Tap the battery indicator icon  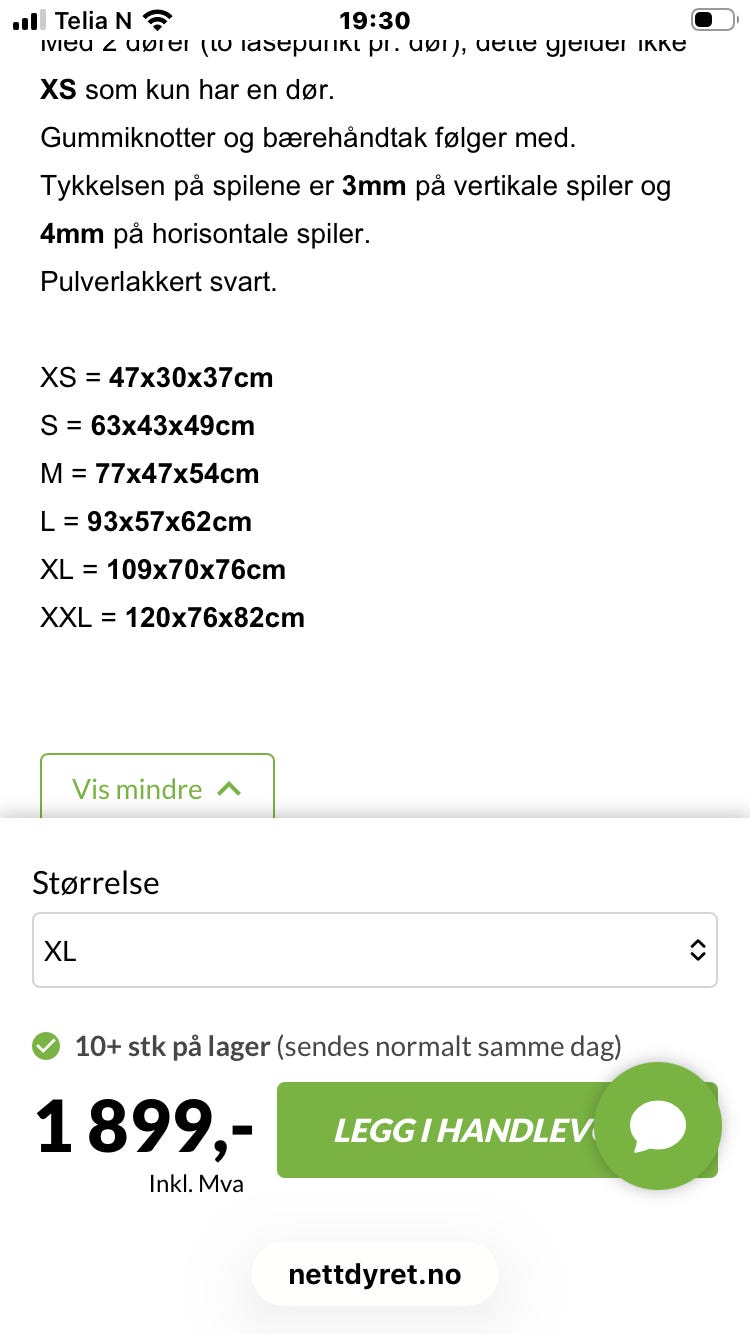click(x=714, y=20)
